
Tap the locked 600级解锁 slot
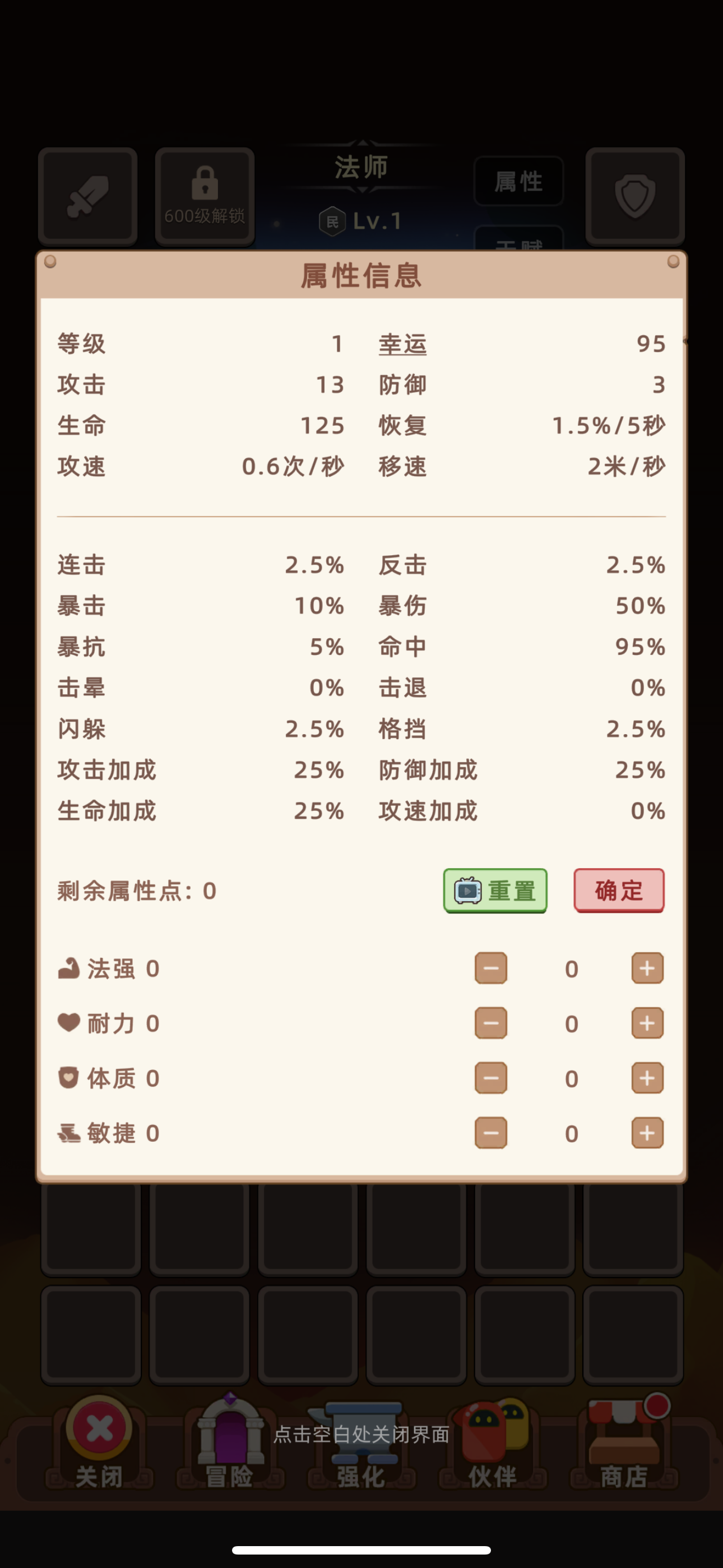coord(205,196)
